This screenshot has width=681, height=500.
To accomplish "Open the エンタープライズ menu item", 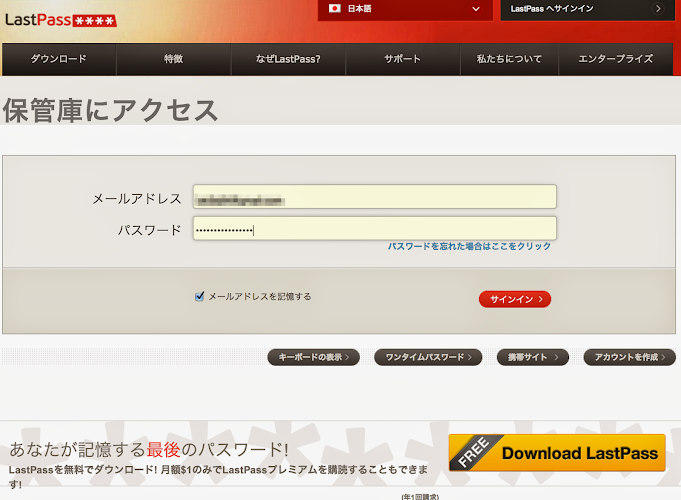I will (x=615, y=59).
